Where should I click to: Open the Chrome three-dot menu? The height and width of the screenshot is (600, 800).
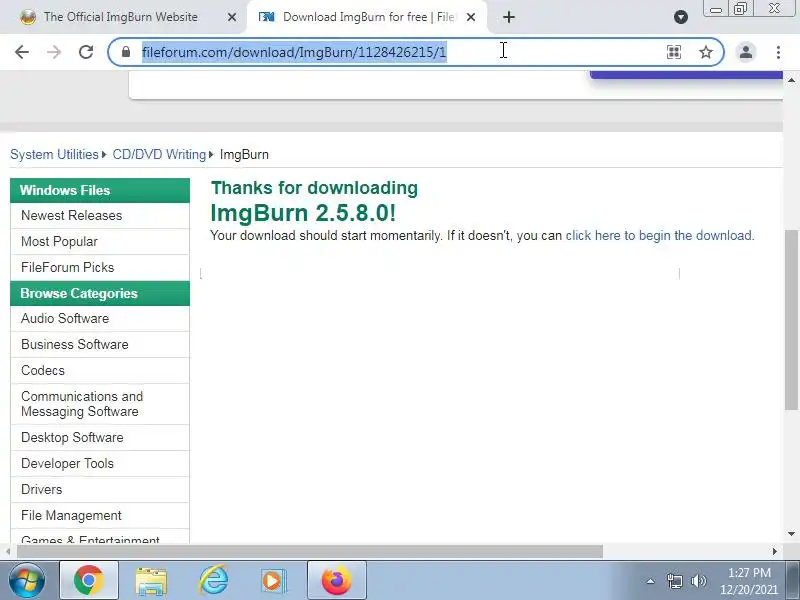(778, 52)
